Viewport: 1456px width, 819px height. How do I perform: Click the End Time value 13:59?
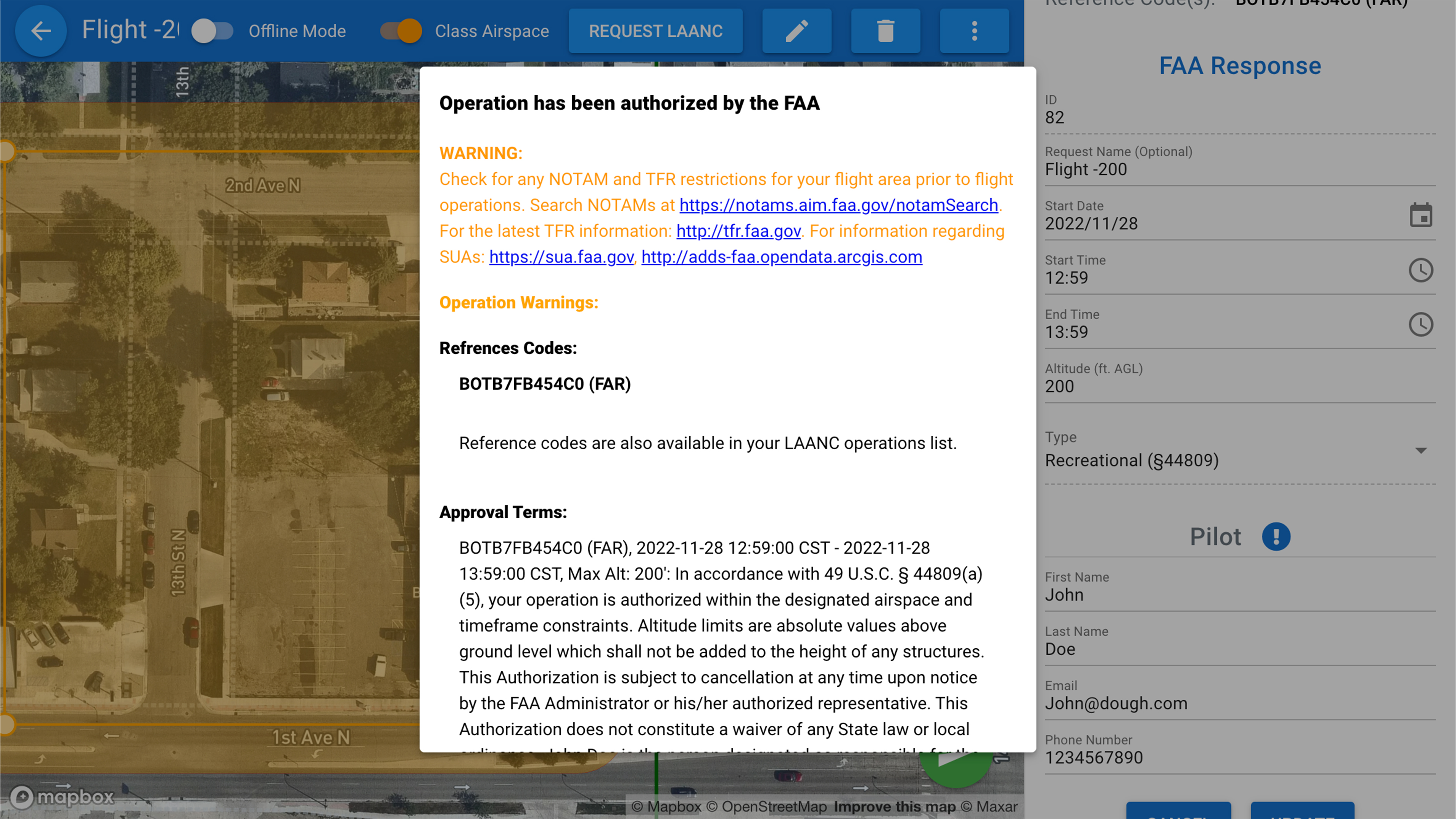point(1067,332)
